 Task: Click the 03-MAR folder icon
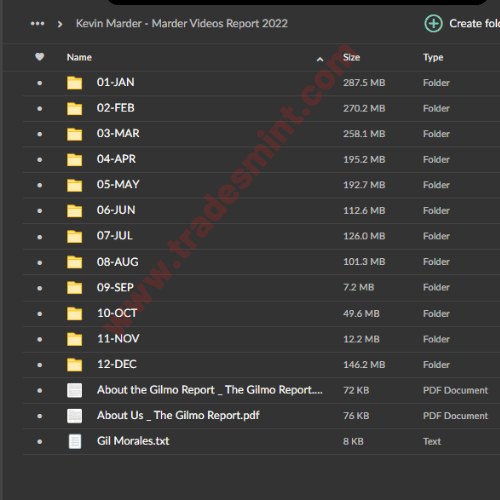click(x=74, y=134)
